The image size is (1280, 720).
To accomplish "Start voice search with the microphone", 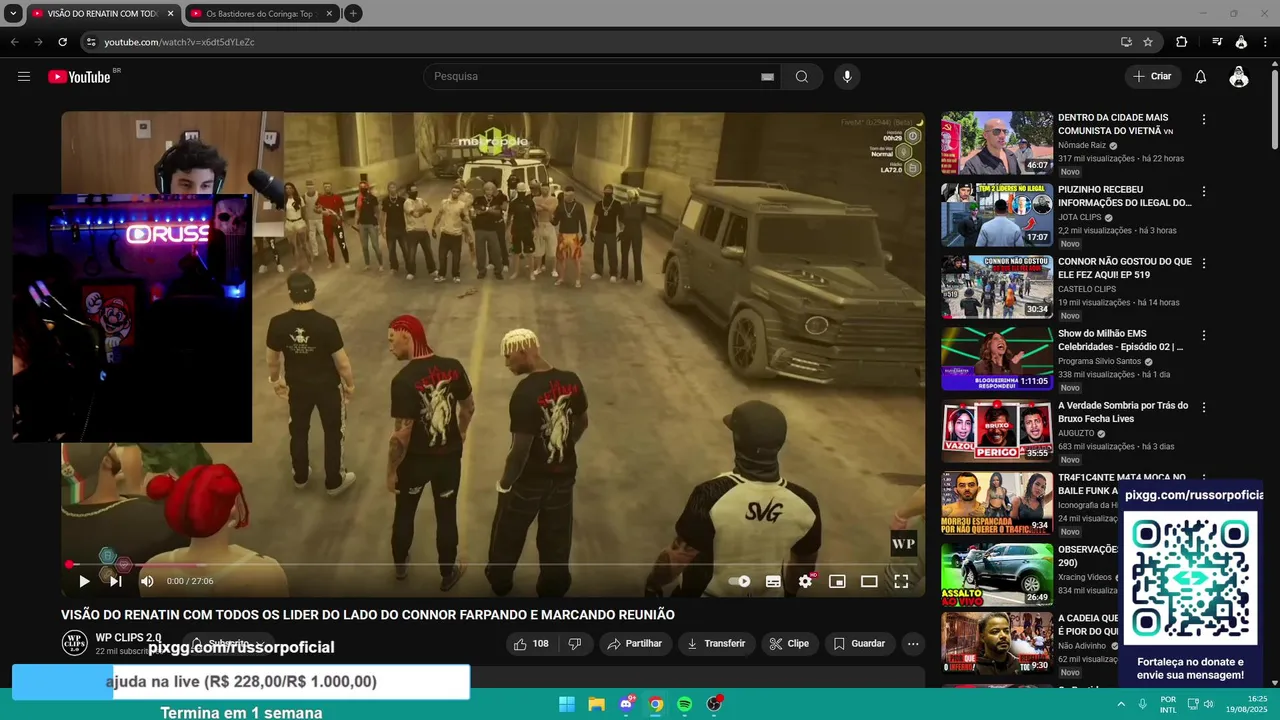I will 847,77.
